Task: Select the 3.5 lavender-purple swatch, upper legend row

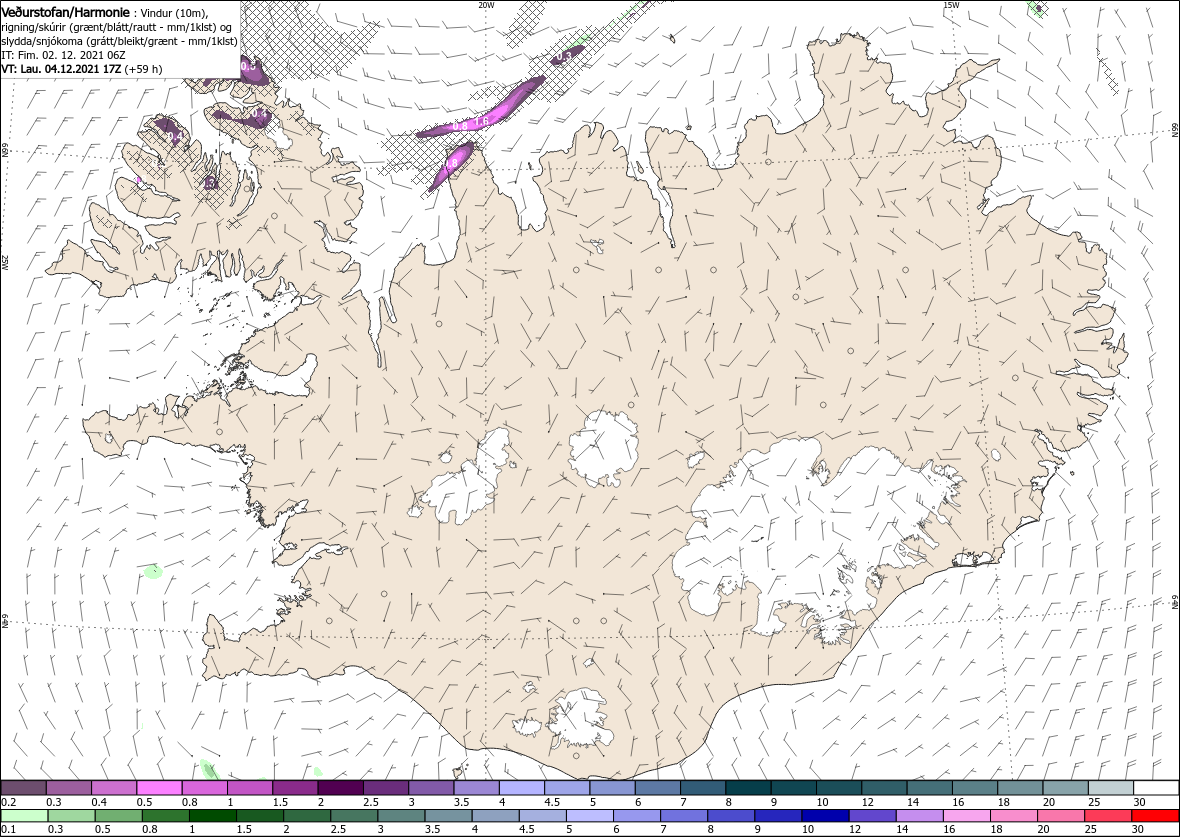Action: point(476,788)
